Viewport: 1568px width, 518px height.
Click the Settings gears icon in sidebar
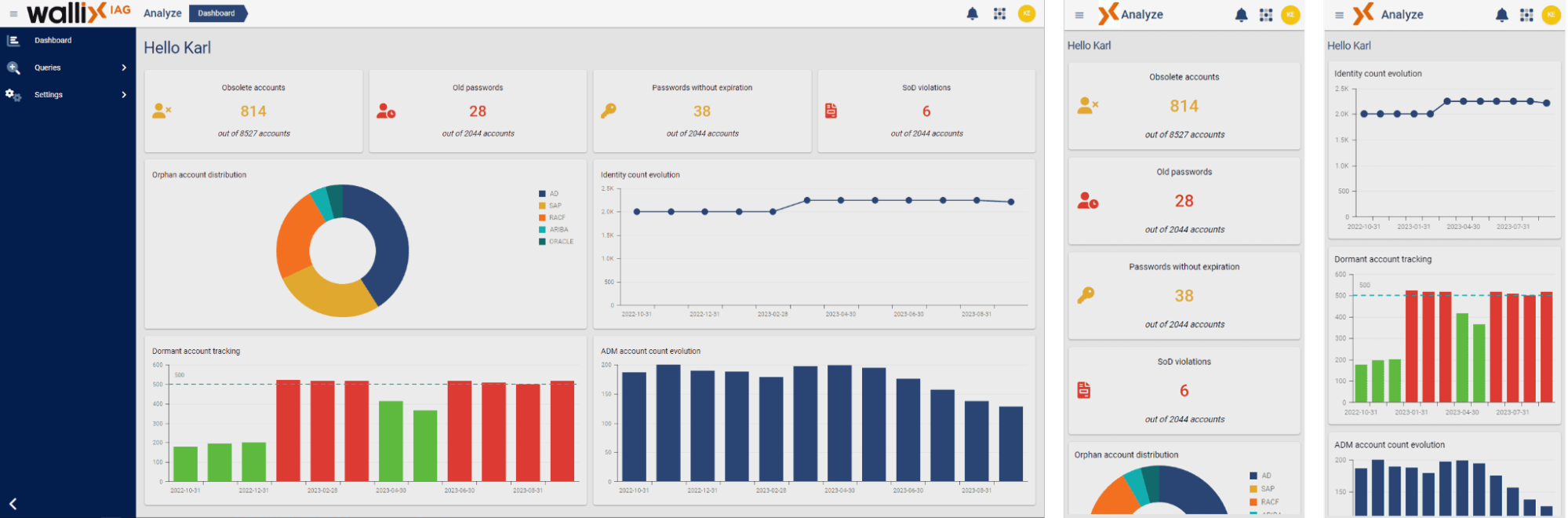(13, 95)
